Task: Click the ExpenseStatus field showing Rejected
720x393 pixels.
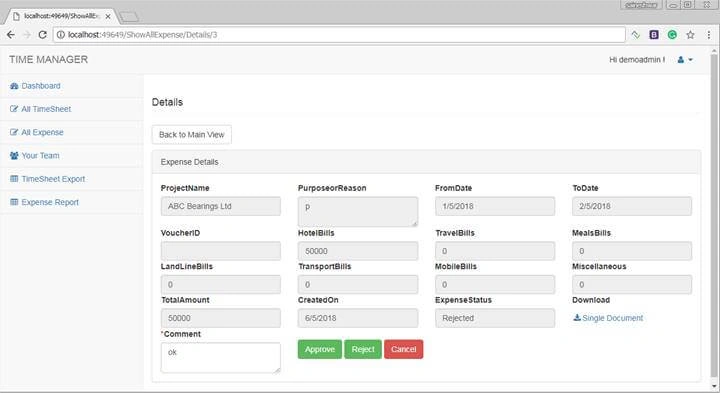Action: point(495,318)
